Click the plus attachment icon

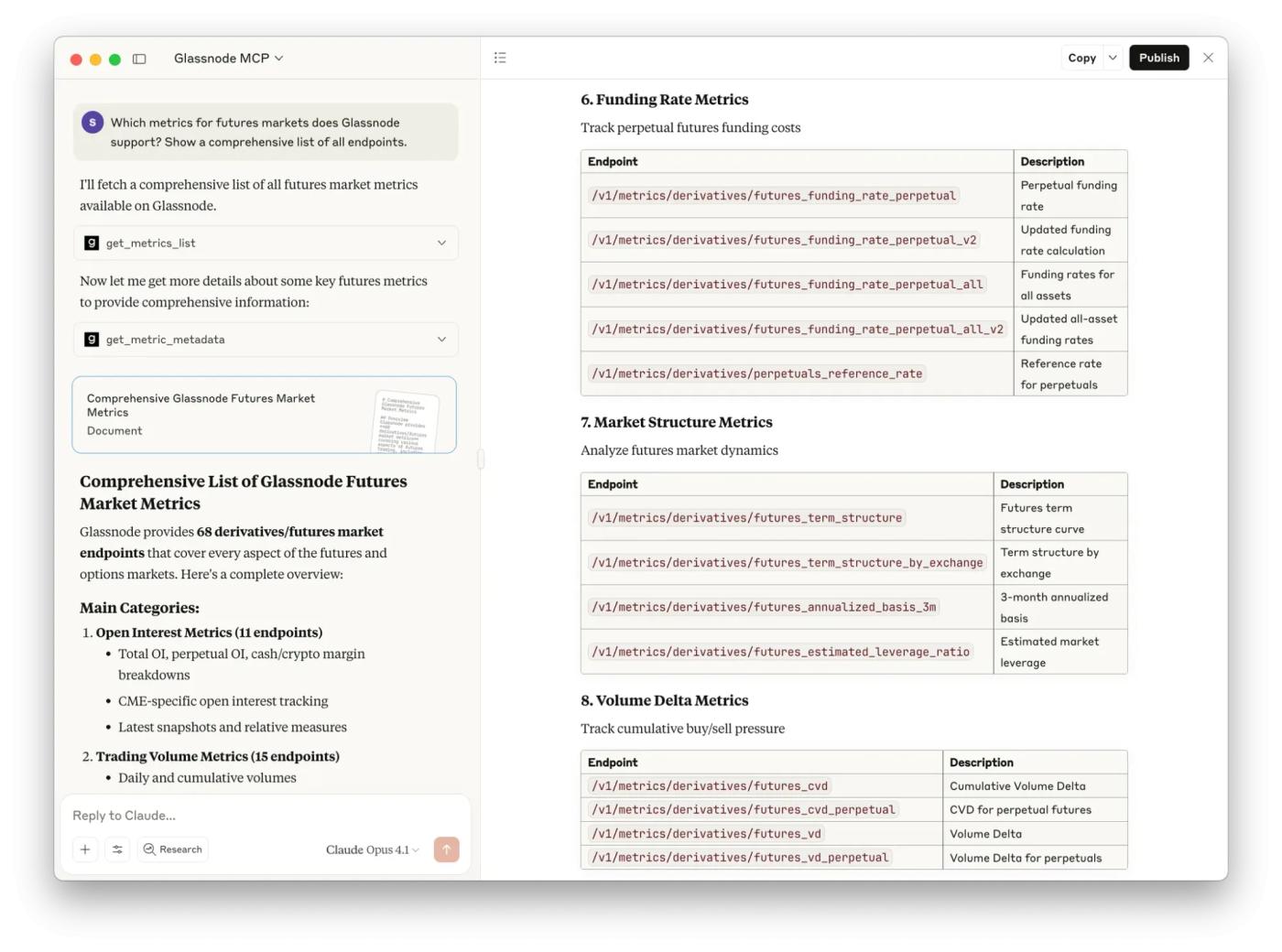point(85,849)
